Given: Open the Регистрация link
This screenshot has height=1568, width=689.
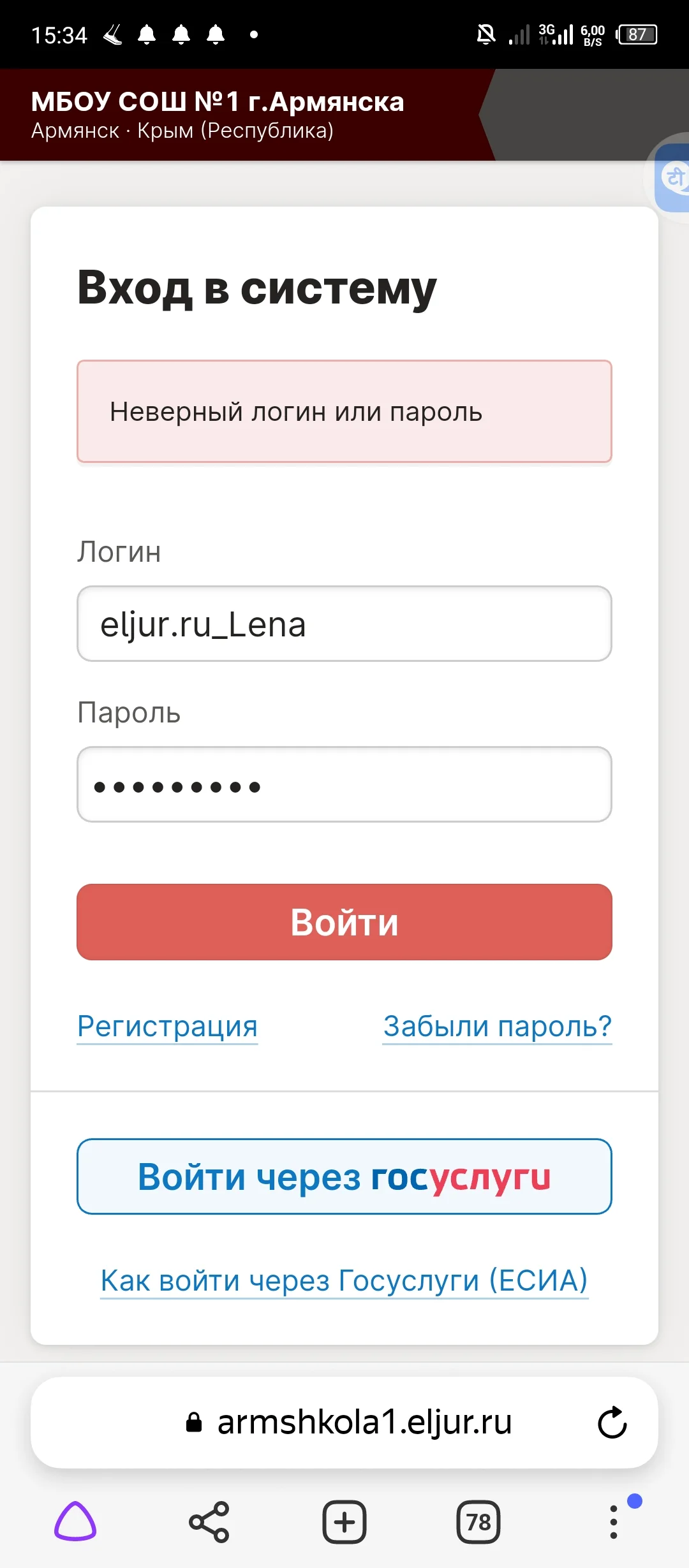Looking at the screenshot, I should point(167,1026).
